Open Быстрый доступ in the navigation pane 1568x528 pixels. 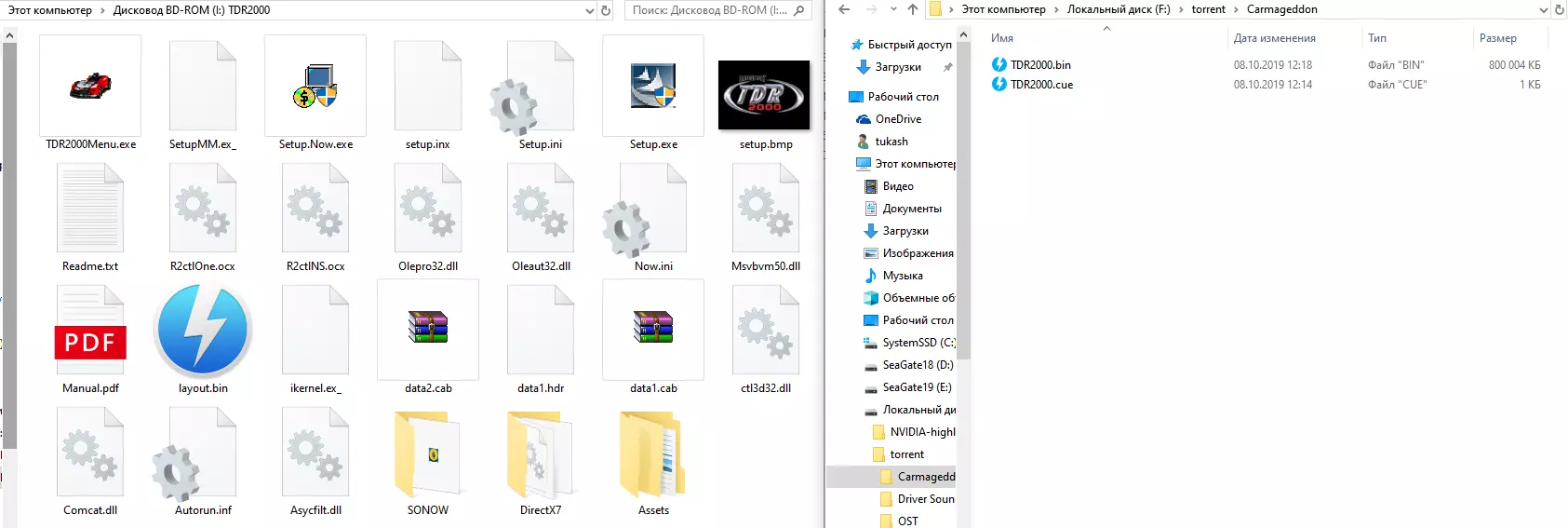coord(909,45)
